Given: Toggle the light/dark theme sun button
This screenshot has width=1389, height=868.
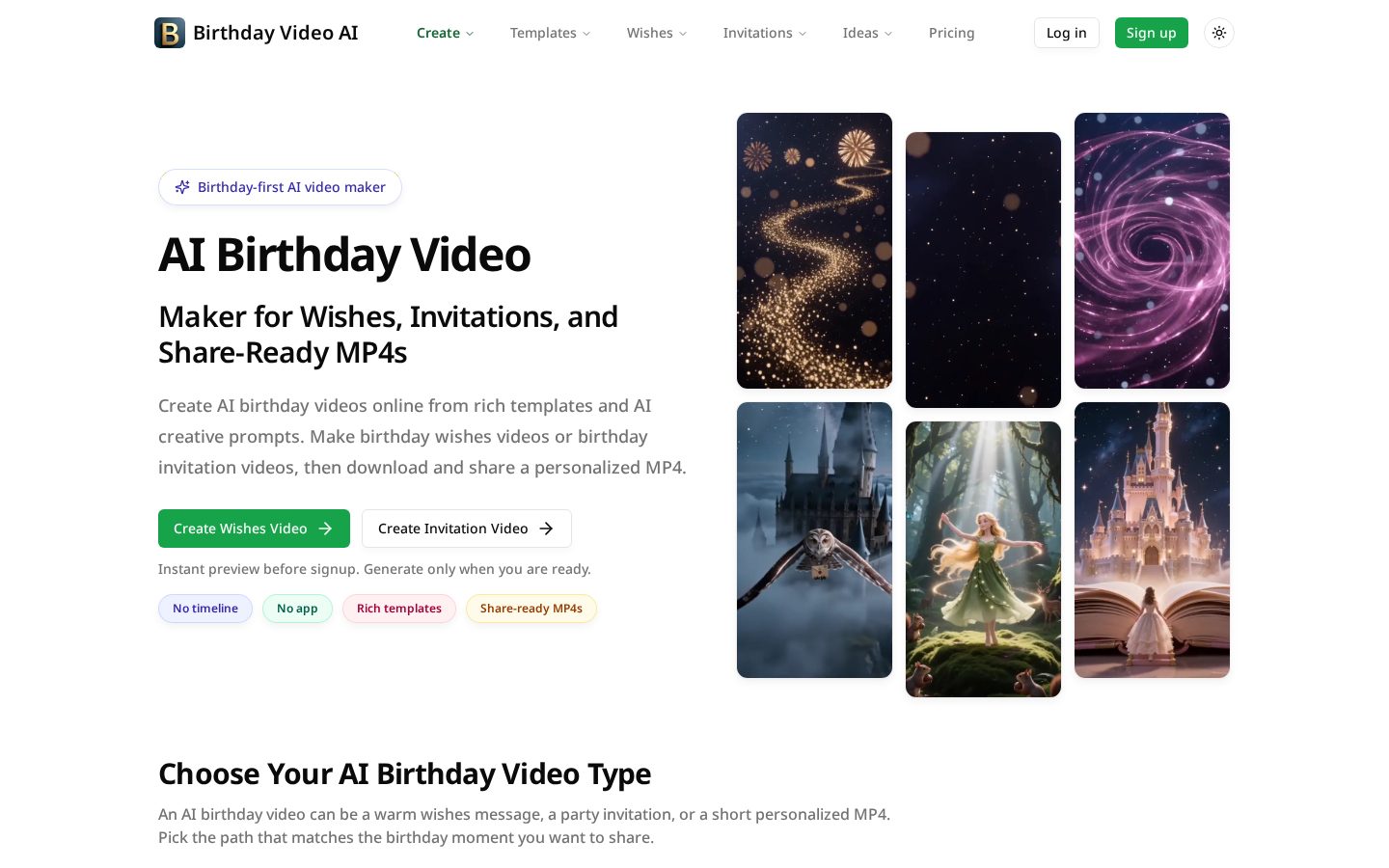Looking at the screenshot, I should point(1219,33).
